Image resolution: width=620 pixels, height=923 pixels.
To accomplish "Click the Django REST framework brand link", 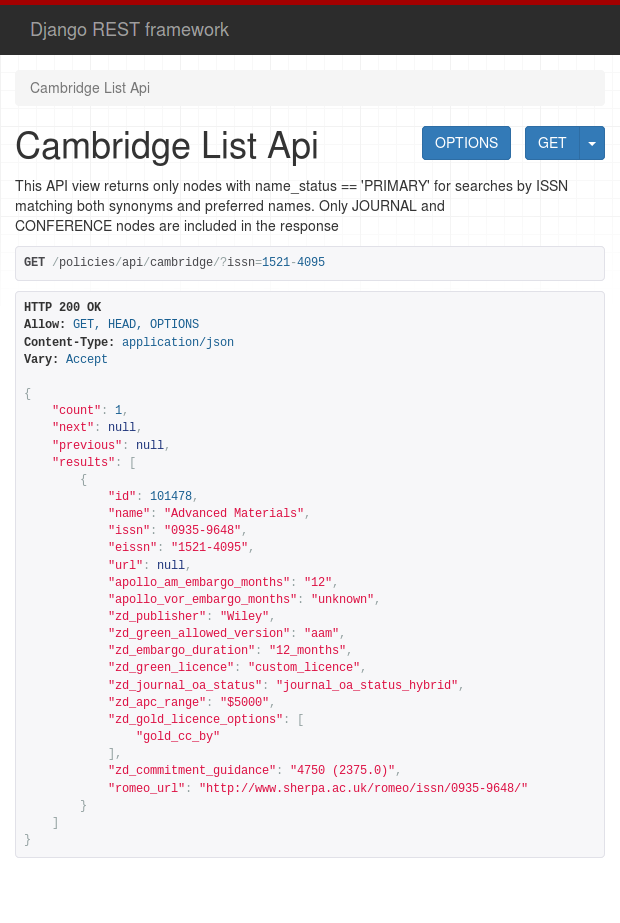I will point(129,29).
